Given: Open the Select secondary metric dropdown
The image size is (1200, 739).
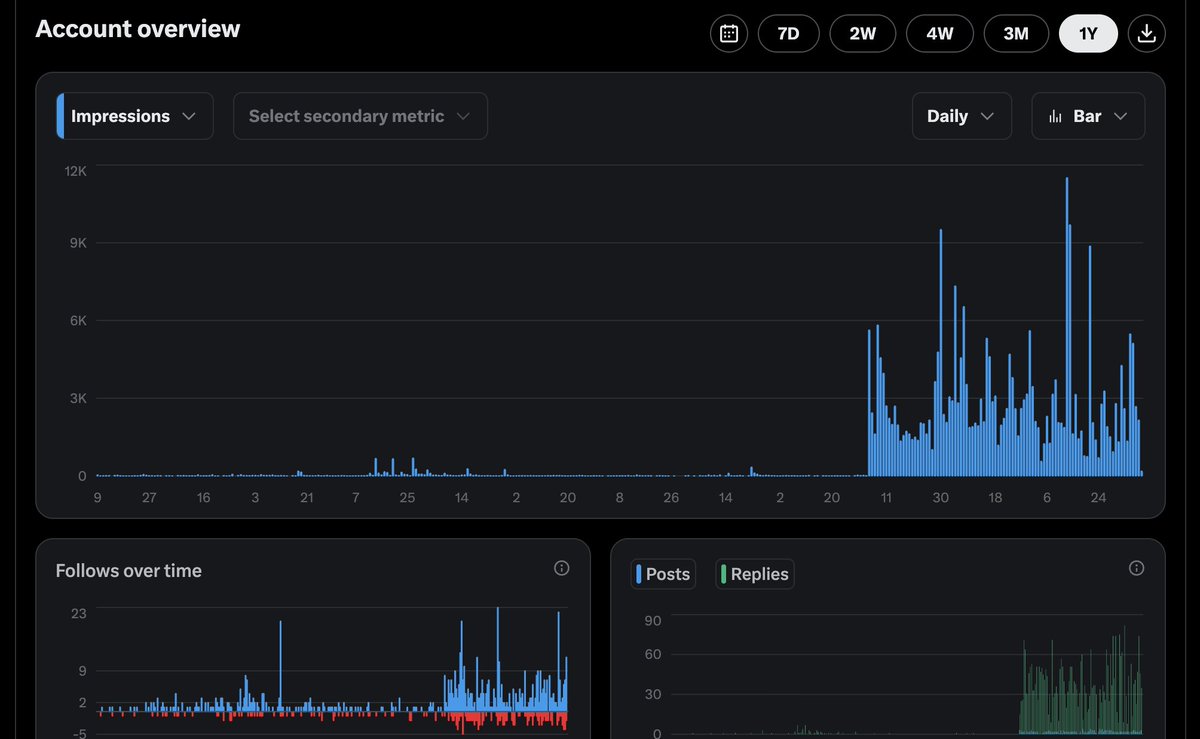Looking at the screenshot, I should click(360, 116).
